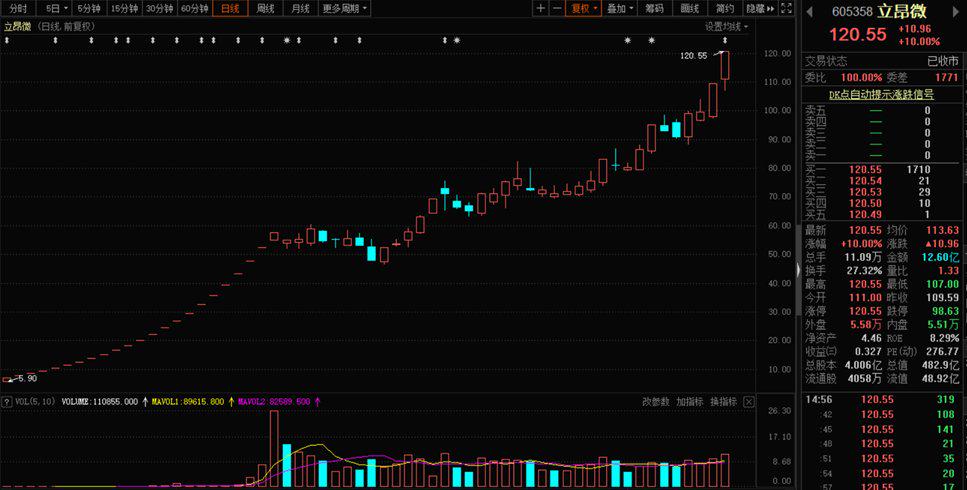Image resolution: width=967 pixels, height=490 pixels.
Task: Click the event marker above latest candle
Action: point(725,41)
